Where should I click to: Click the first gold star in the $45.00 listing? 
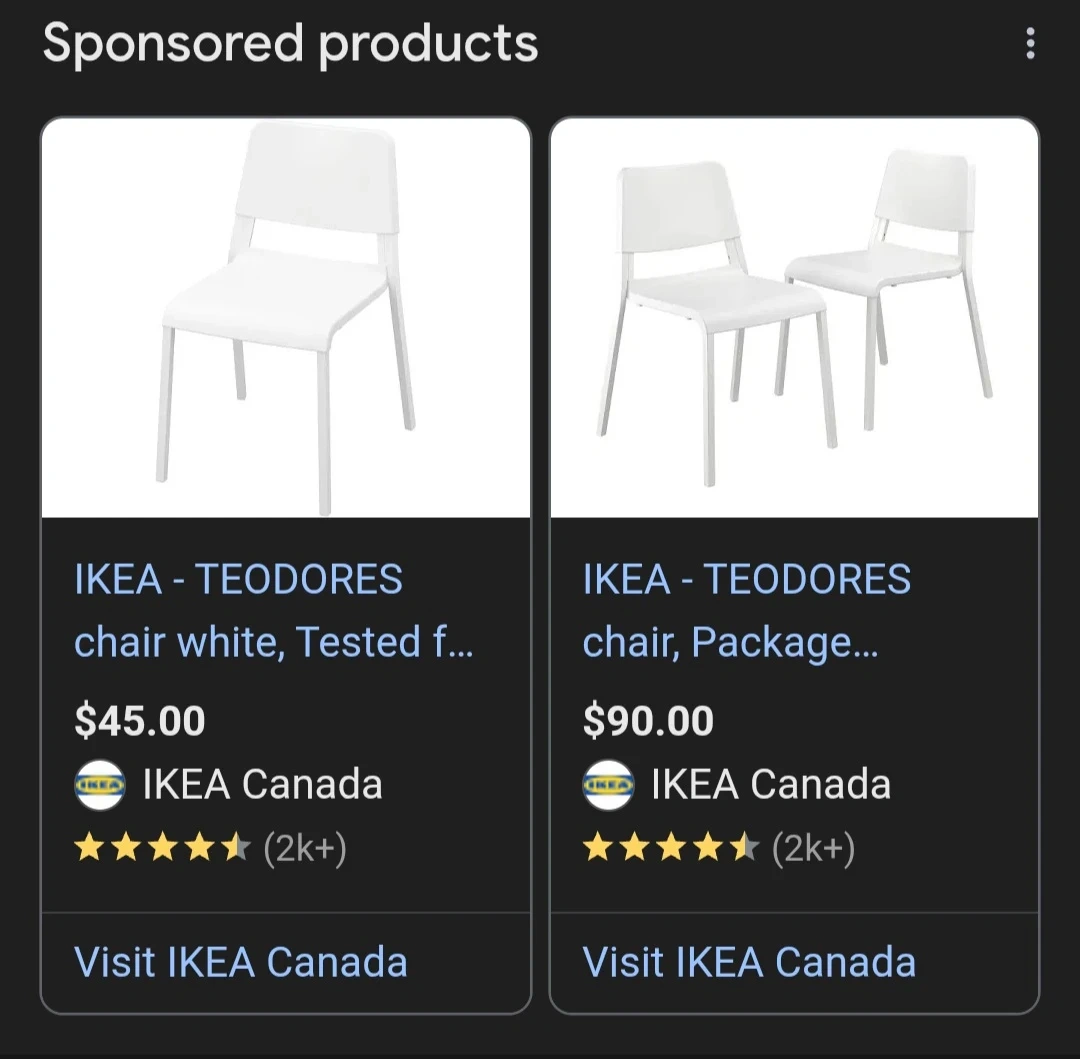90,849
